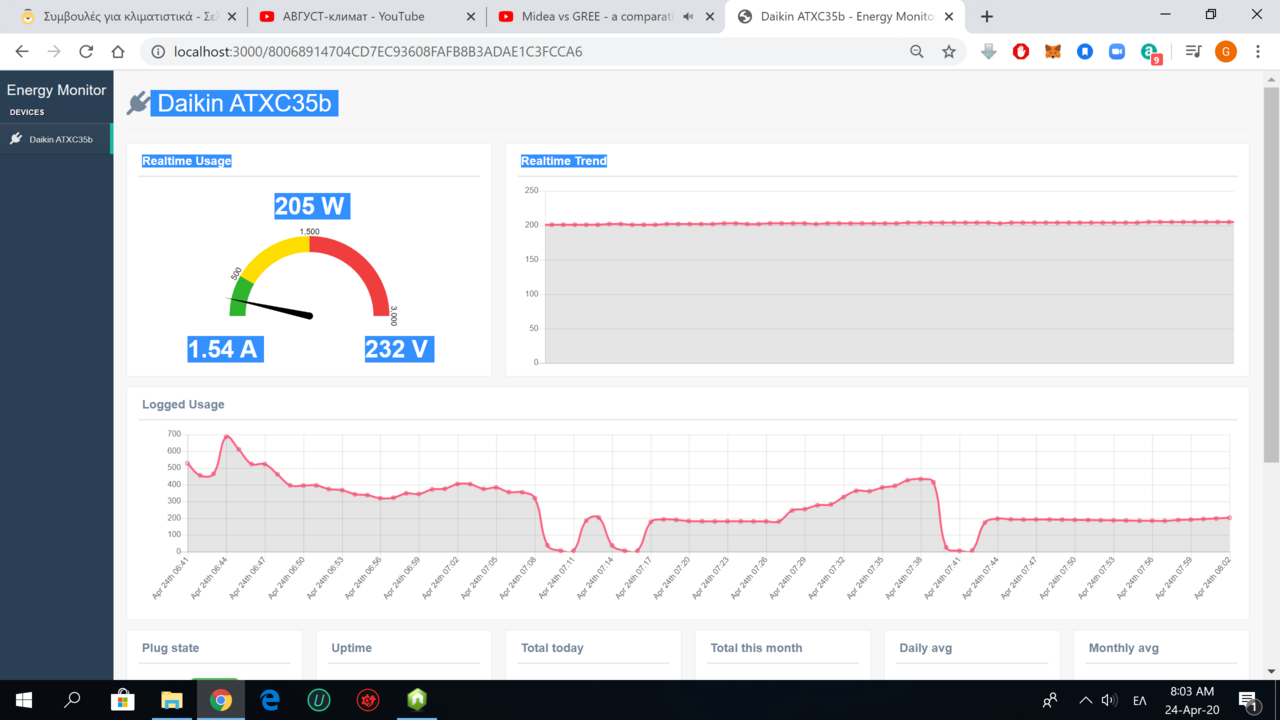
Task: Click the Uptime card heading
Action: (x=351, y=648)
